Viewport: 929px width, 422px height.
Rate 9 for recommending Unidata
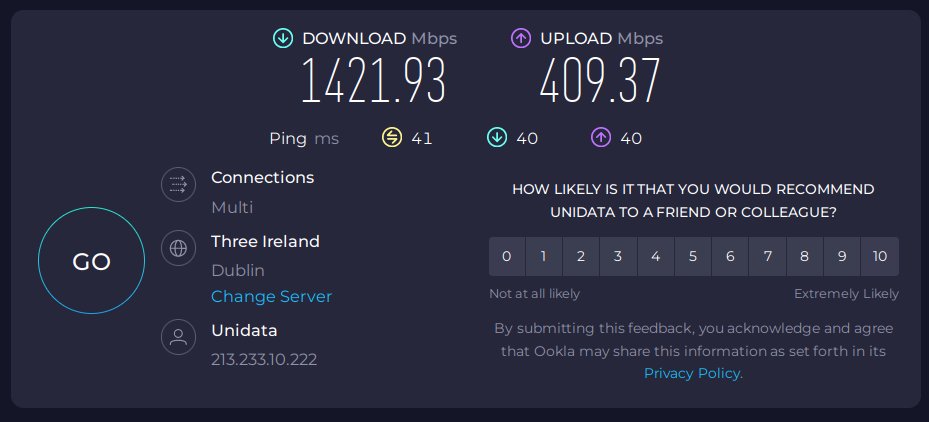point(842,256)
